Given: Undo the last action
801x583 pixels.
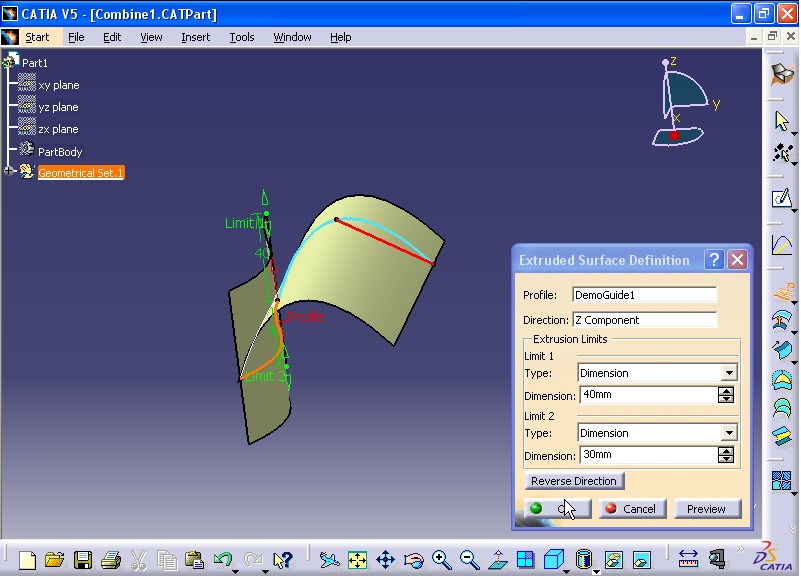Looking at the screenshot, I should 223,560.
